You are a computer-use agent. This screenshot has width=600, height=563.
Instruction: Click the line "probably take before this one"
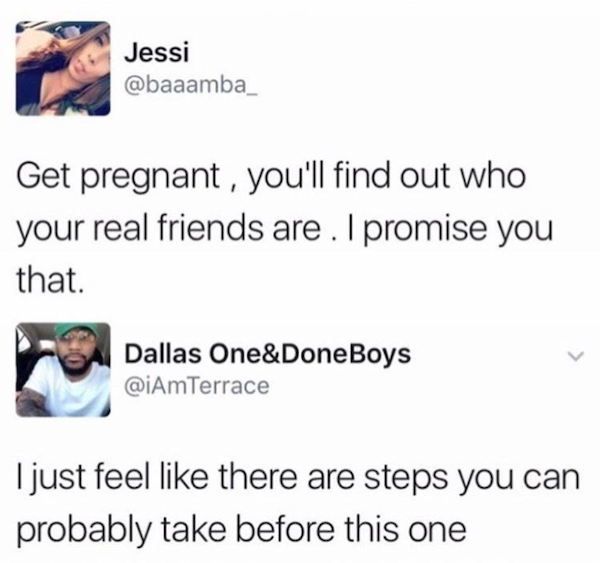point(241,532)
